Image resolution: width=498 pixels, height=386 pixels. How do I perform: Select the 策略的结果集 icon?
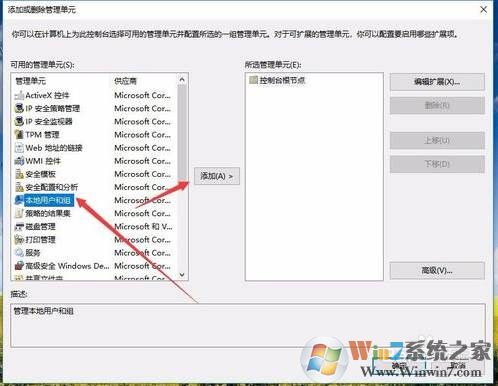(x=19, y=213)
